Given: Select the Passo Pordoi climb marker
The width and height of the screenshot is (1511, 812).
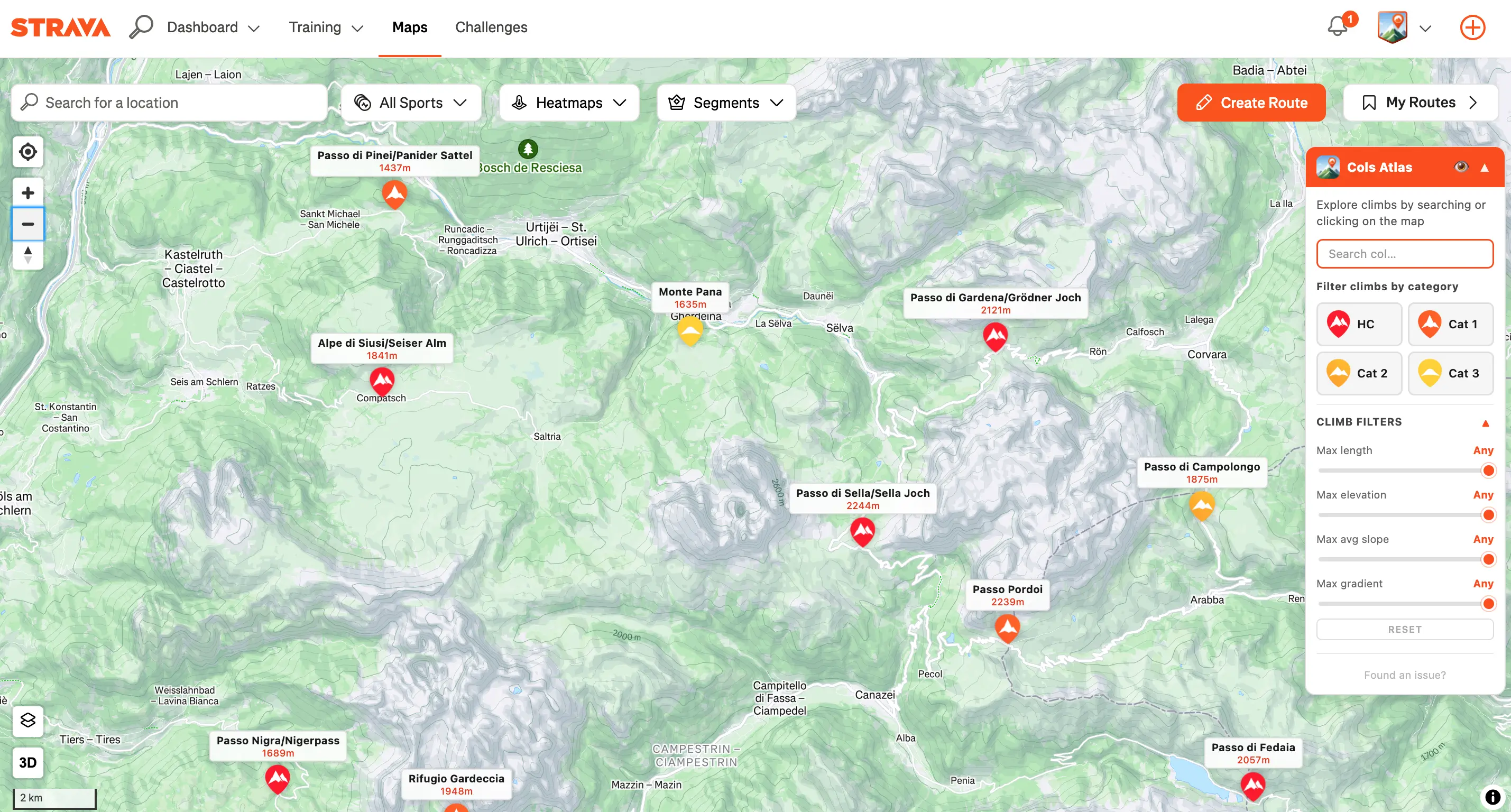Looking at the screenshot, I should coord(1007,629).
